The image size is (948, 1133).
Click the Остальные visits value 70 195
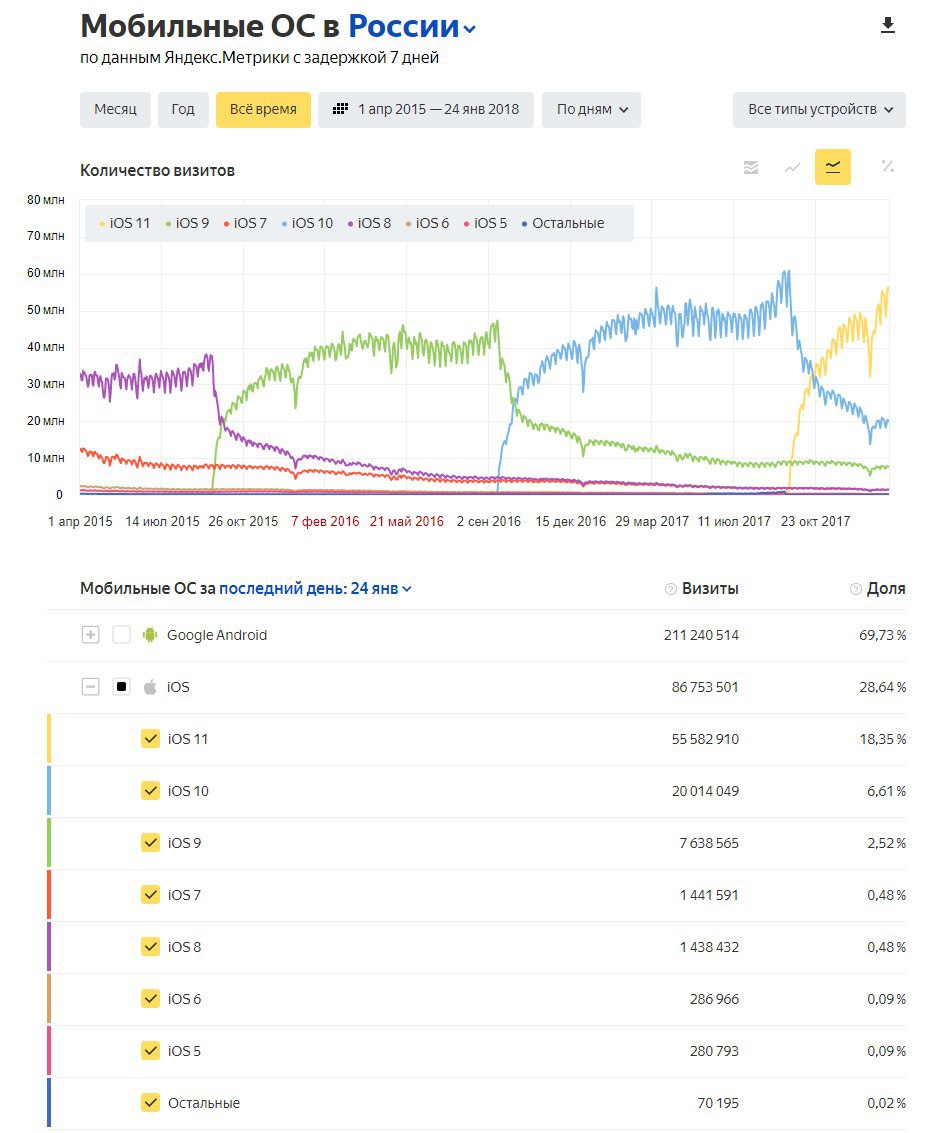coord(718,1103)
